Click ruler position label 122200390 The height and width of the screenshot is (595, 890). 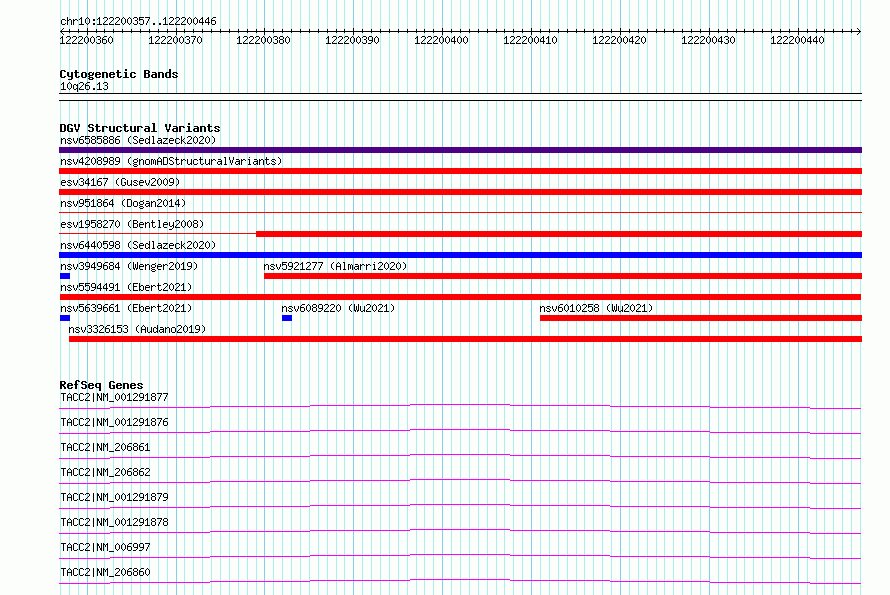[352, 40]
